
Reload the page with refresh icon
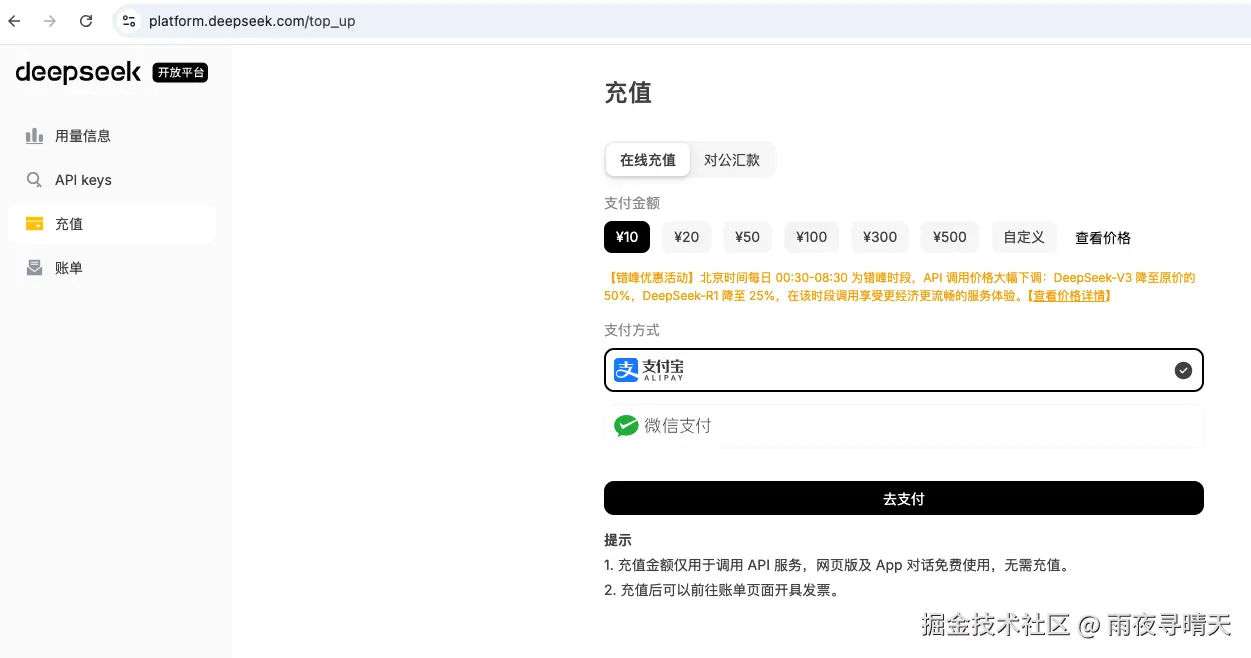tap(86, 20)
